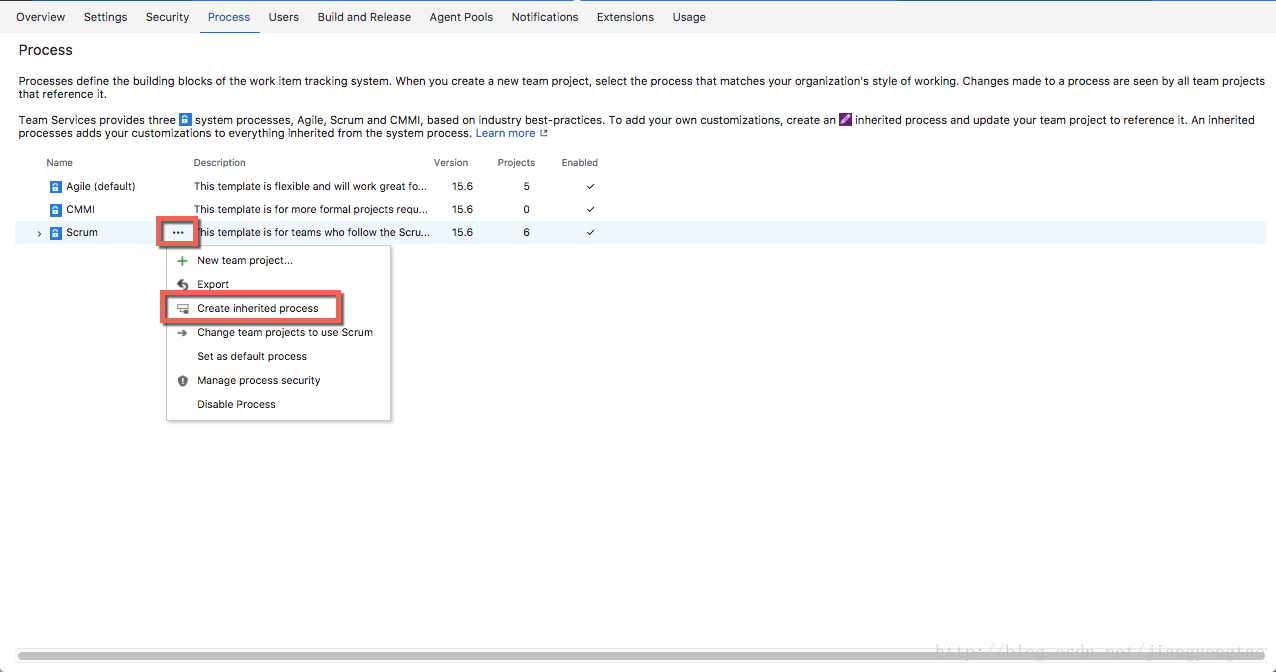Sort by the Description column header
The height and width of the screenshot is (672, 1276).
coord(220,162)
